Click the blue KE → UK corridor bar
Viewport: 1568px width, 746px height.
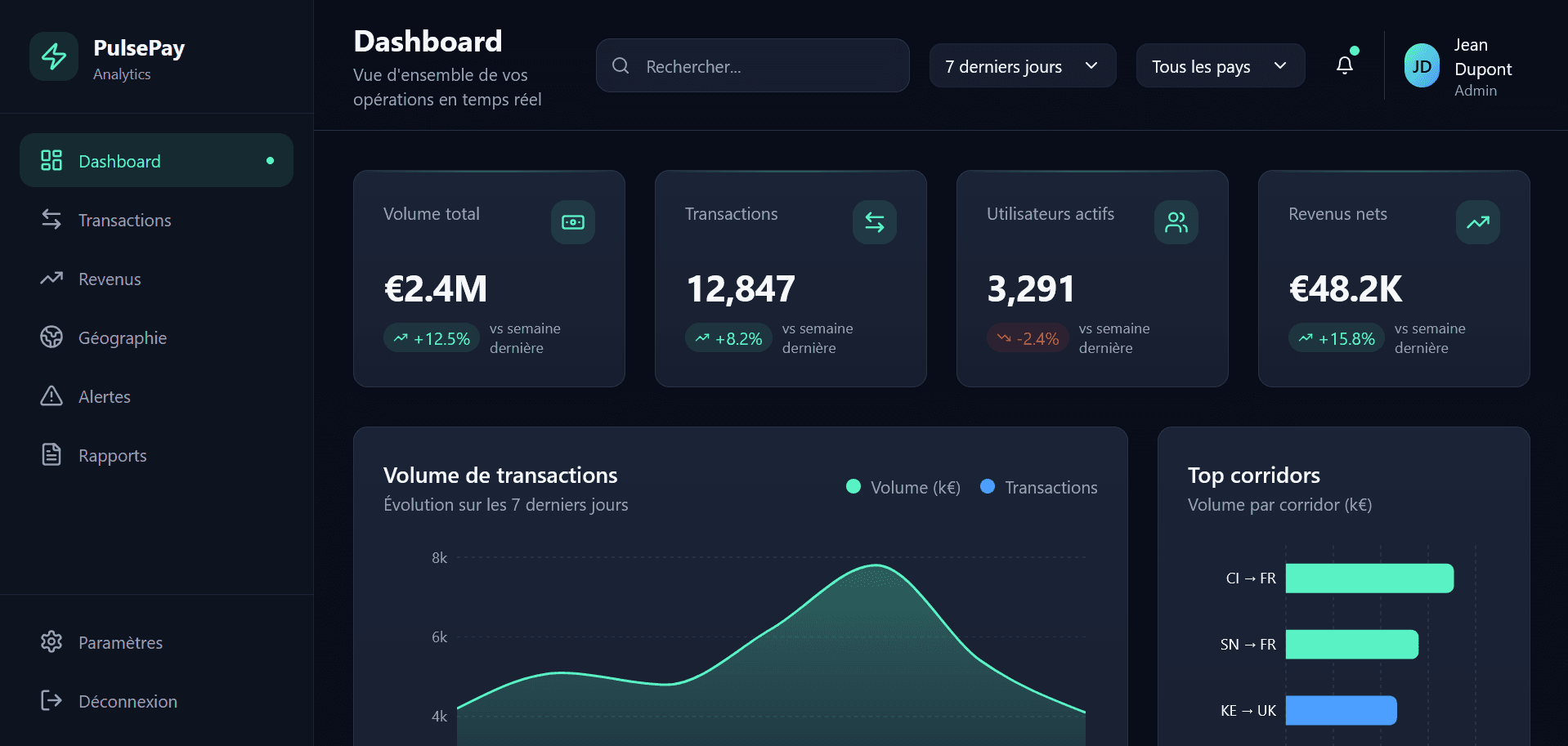pyautogui.click(x=1342, y=710)
